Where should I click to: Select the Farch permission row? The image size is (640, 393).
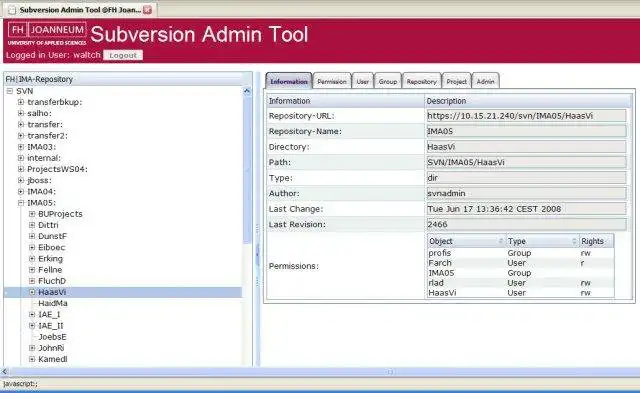click(520, 263)
